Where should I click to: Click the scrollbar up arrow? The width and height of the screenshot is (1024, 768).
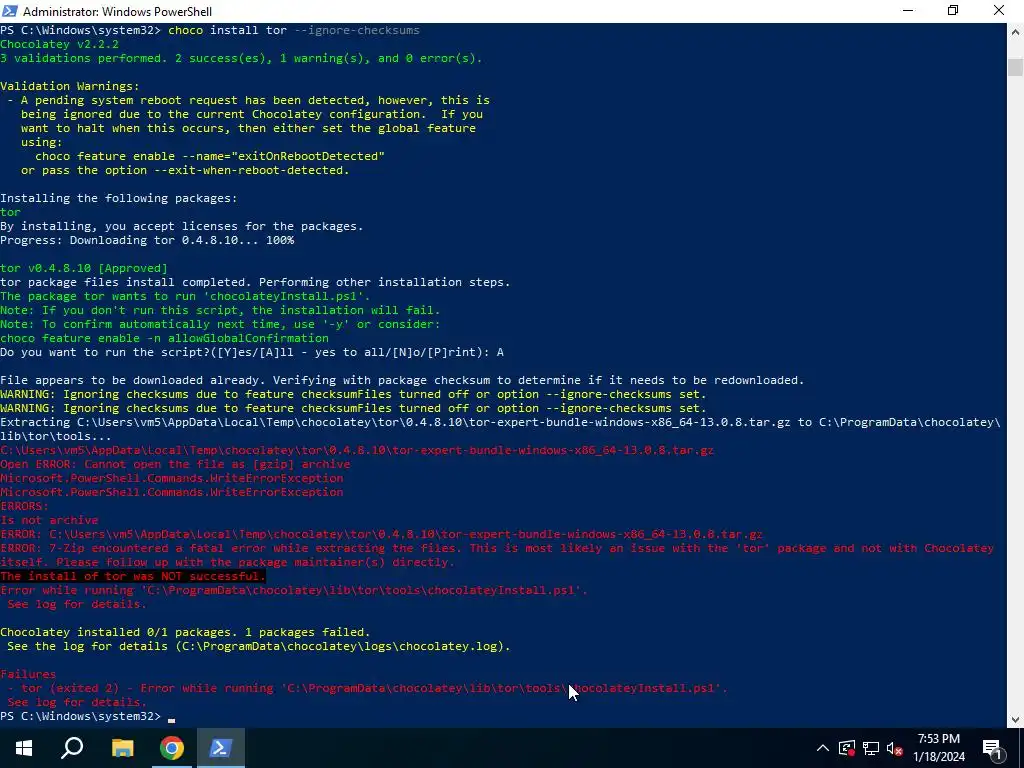point(1016,31)
